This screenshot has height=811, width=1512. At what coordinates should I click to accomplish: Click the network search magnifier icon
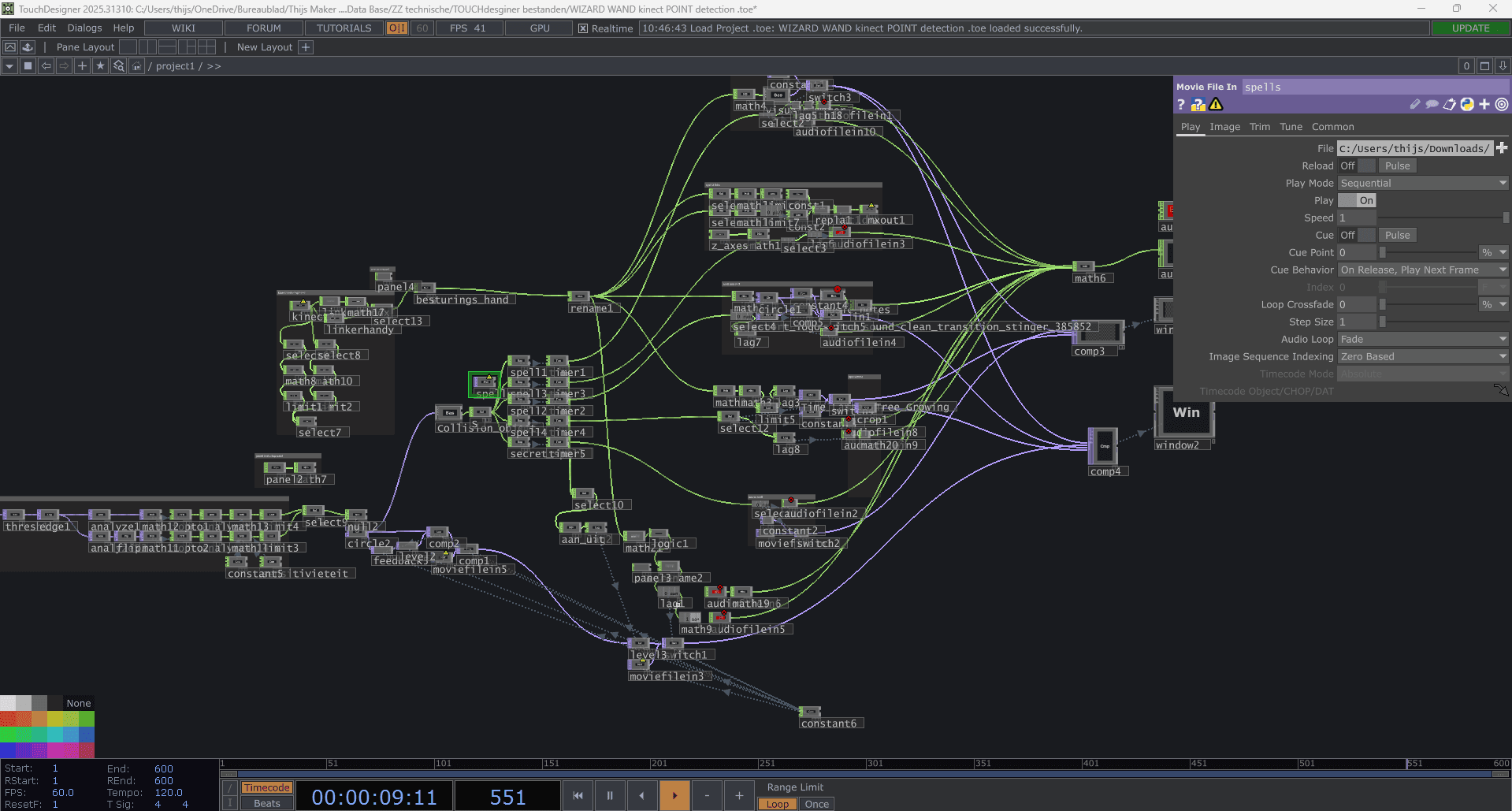(118, 66)
